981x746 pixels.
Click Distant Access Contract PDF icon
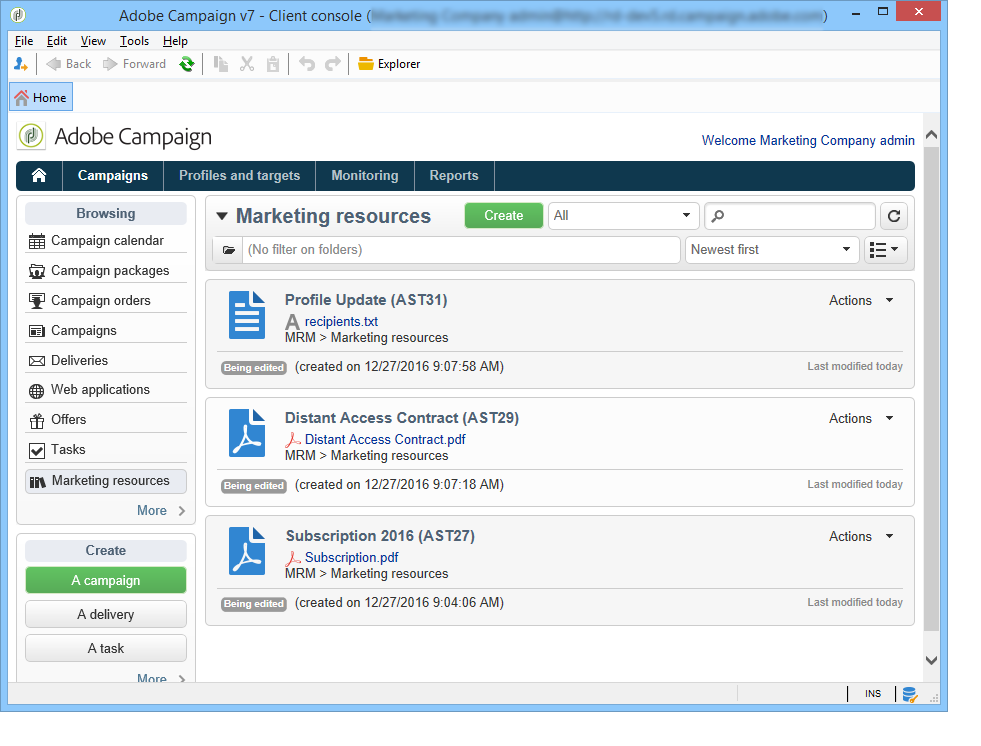point(247,433)
